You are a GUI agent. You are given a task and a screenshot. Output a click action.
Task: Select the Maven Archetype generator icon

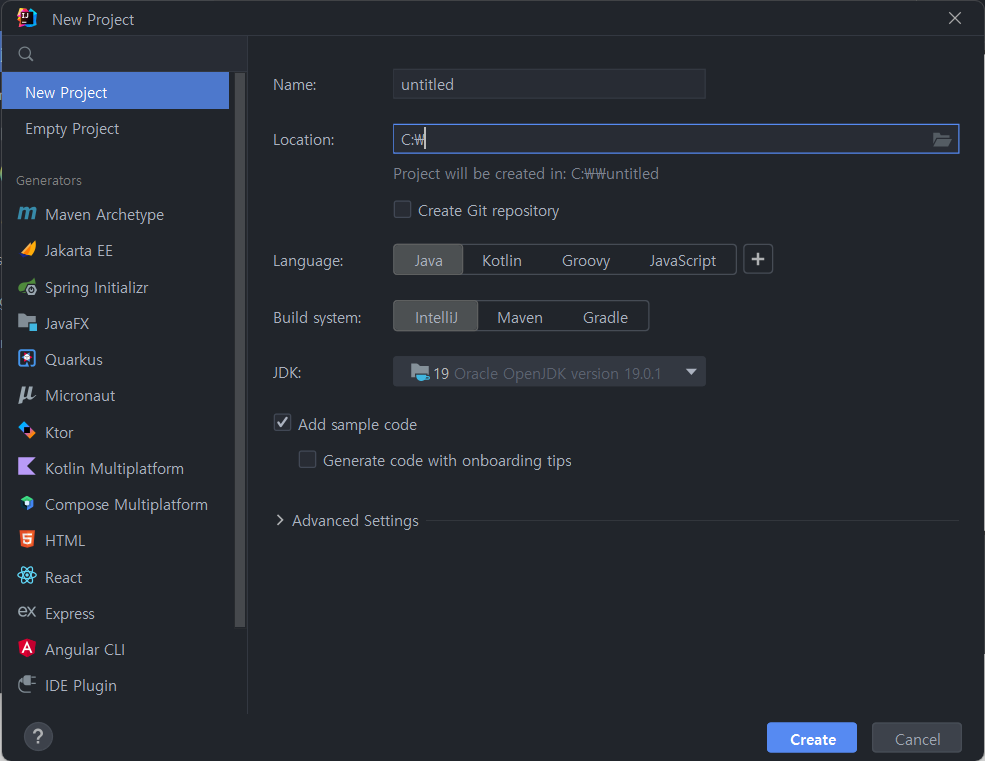click(x=27, y=214)
